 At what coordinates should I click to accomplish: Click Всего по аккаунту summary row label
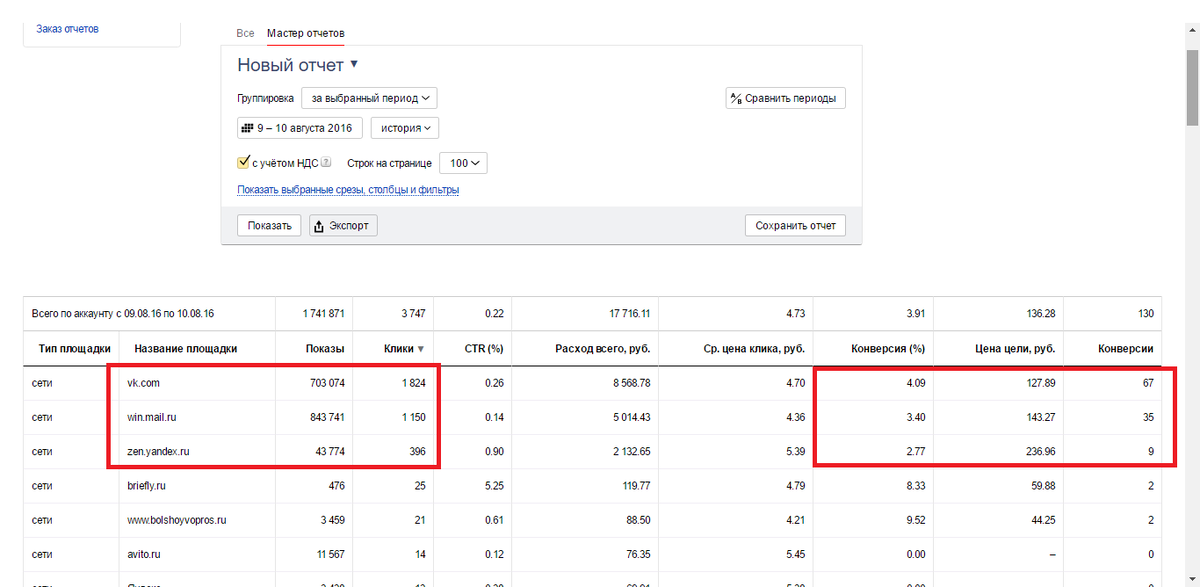123,314
